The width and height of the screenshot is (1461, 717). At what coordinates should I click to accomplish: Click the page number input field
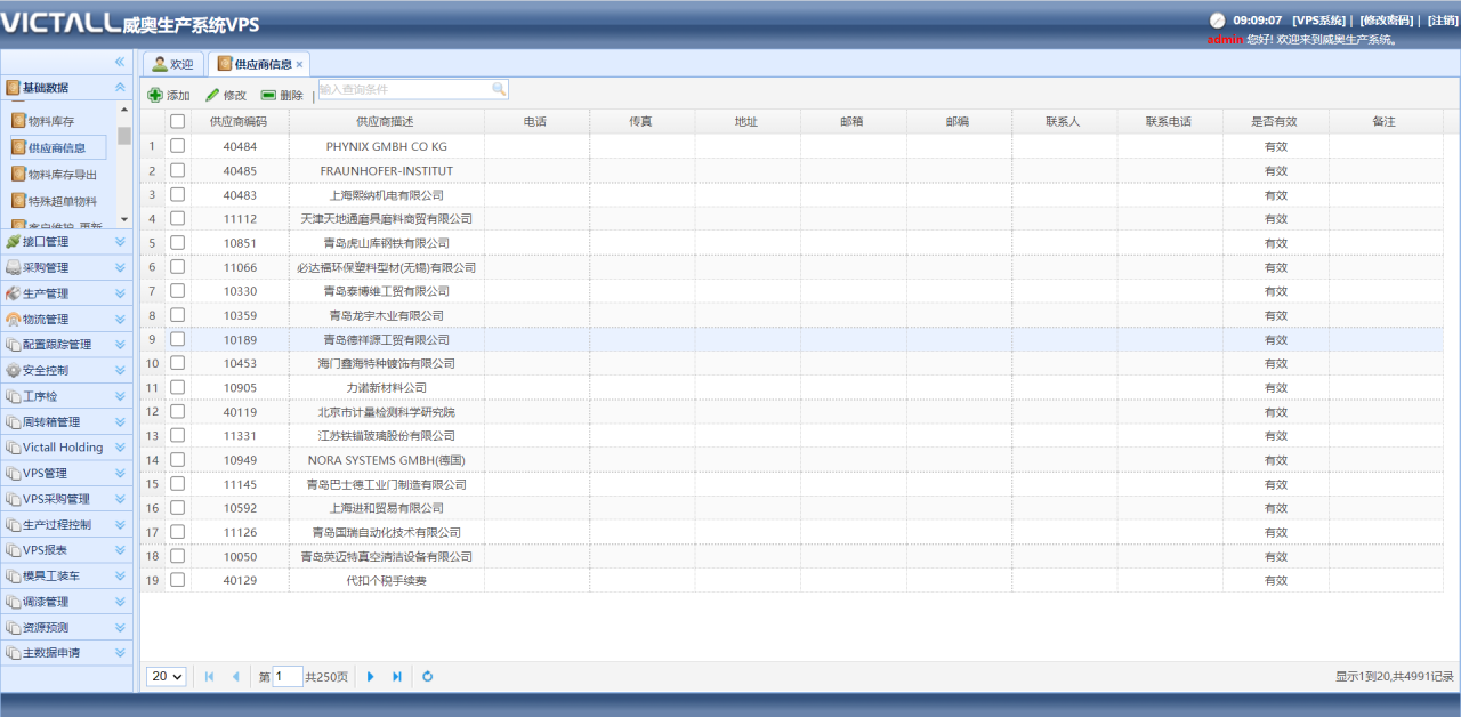tap(288, 677)
